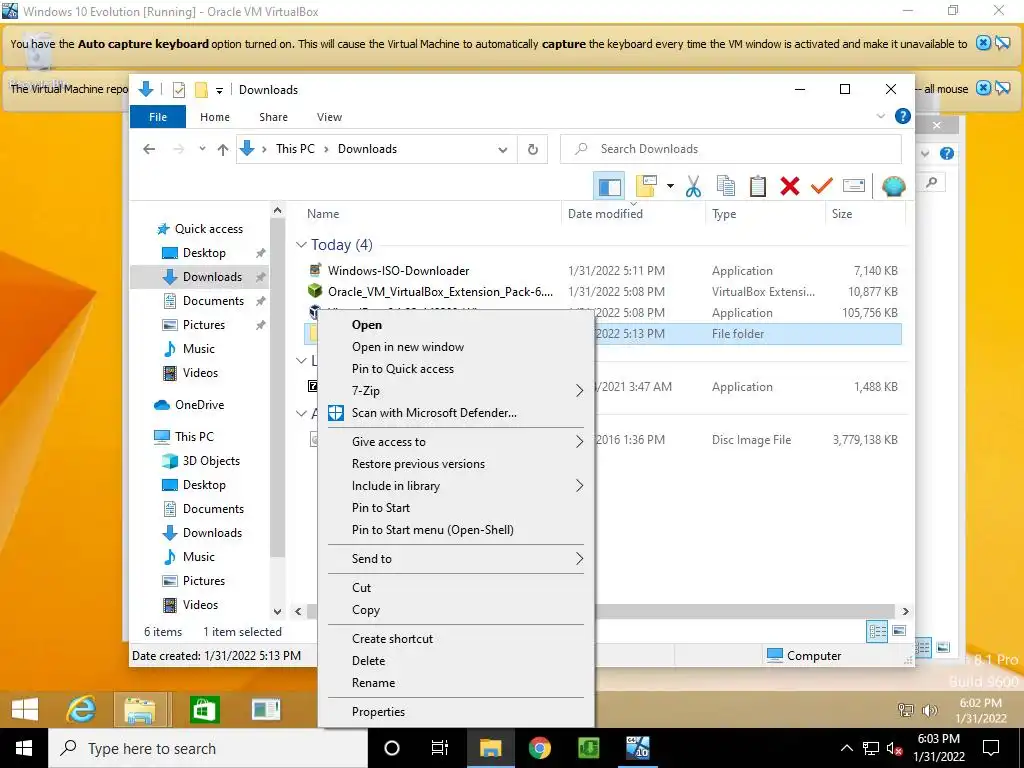Click the blue Help question mark icon

903,116
